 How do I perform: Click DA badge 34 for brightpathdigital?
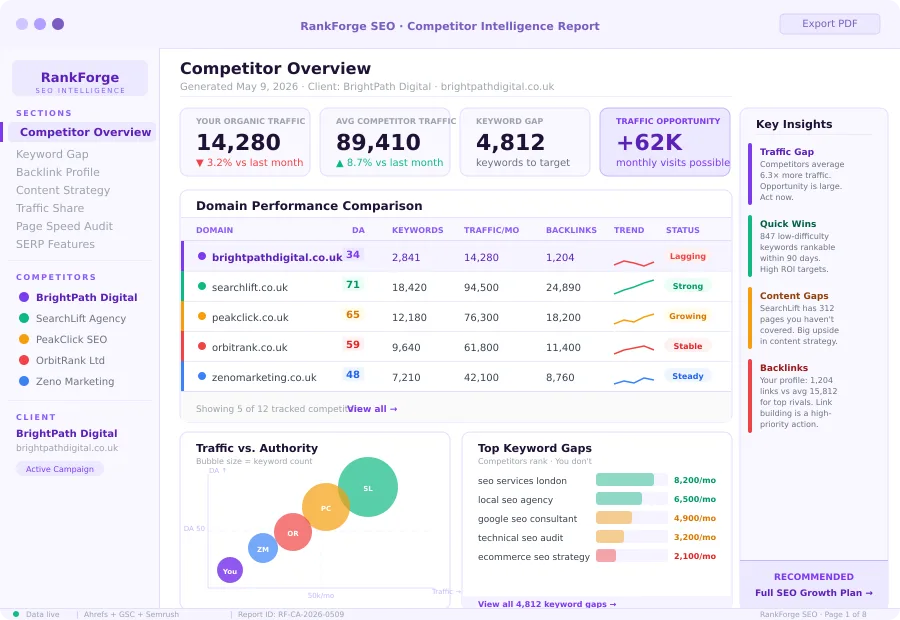pyautogui.click(x=353, y=255)
